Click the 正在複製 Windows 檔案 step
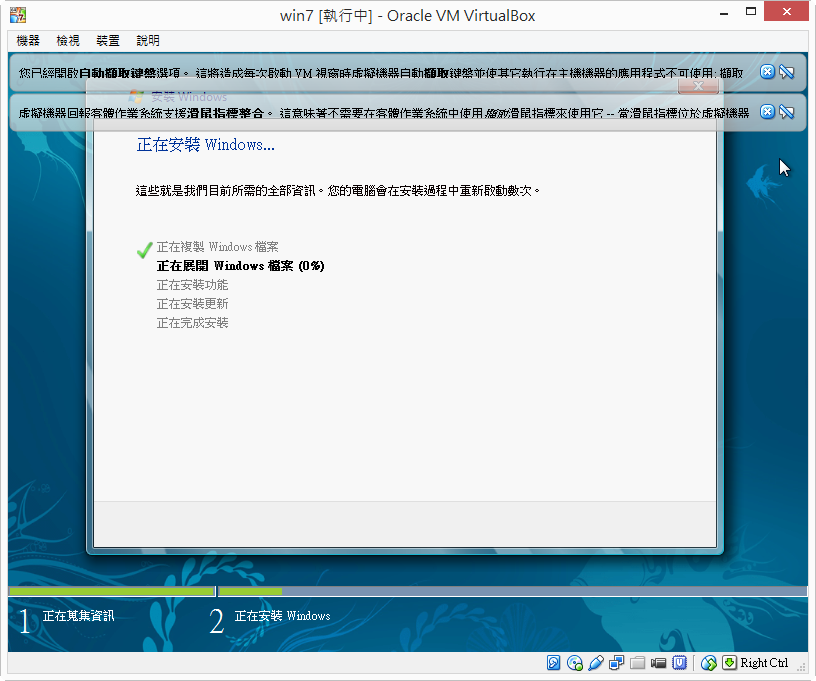816x681 pixels. [x=218, y=247]
